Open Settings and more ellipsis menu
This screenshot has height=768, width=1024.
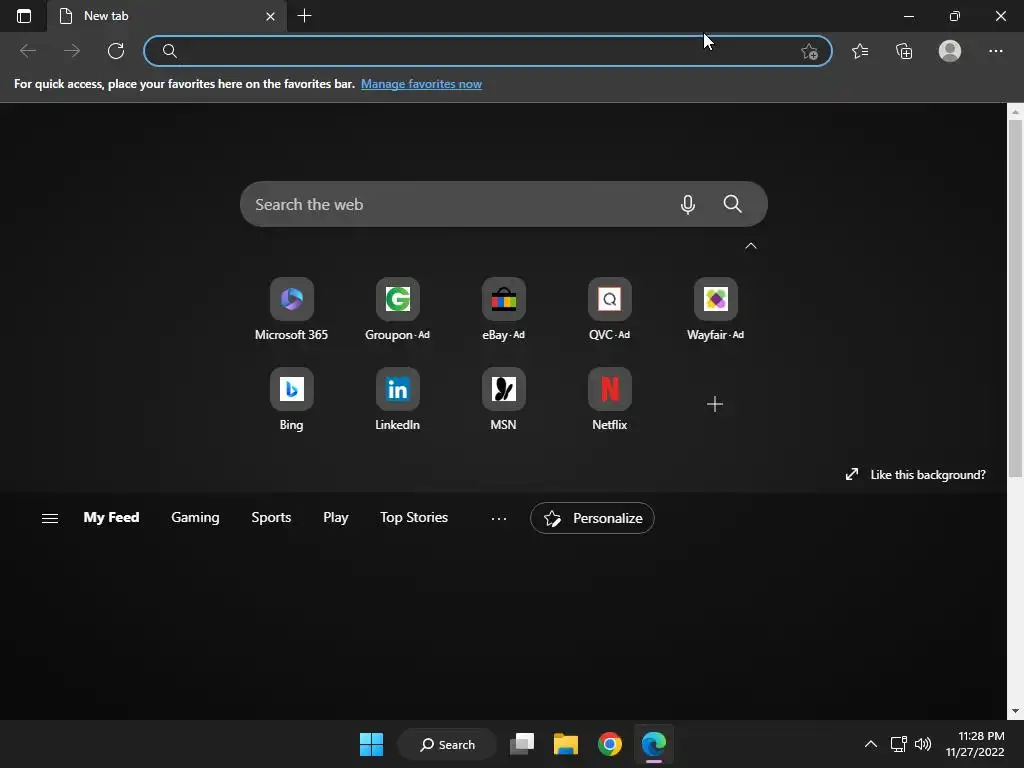pos(995,51)
